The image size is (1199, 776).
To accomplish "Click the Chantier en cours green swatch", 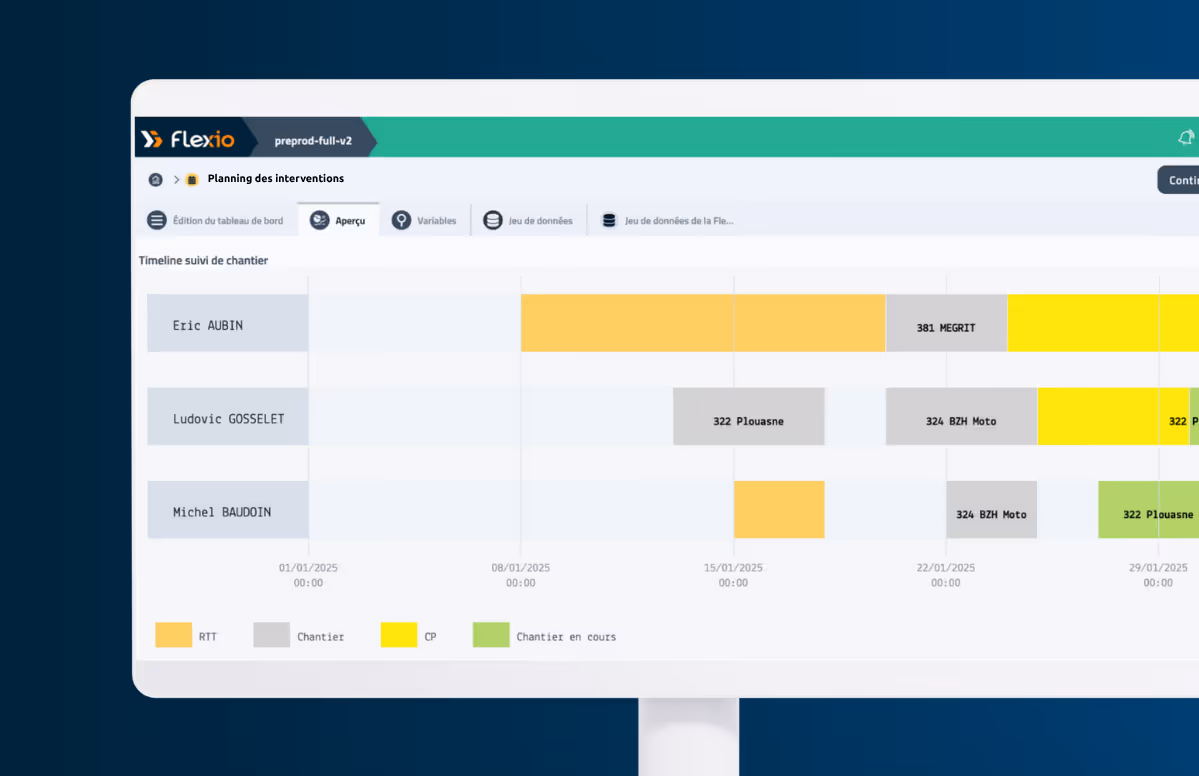I will click(491, 635).
